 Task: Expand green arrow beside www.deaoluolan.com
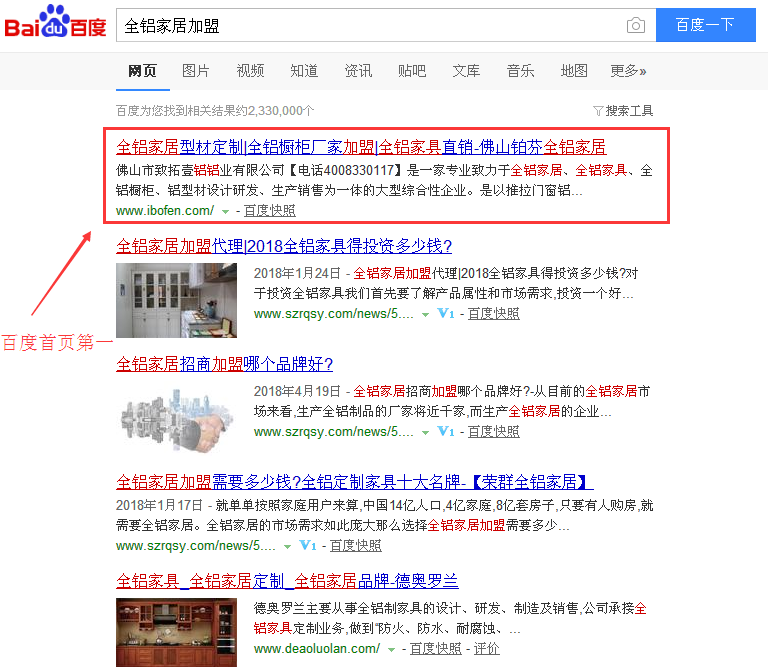click(391, 649)
